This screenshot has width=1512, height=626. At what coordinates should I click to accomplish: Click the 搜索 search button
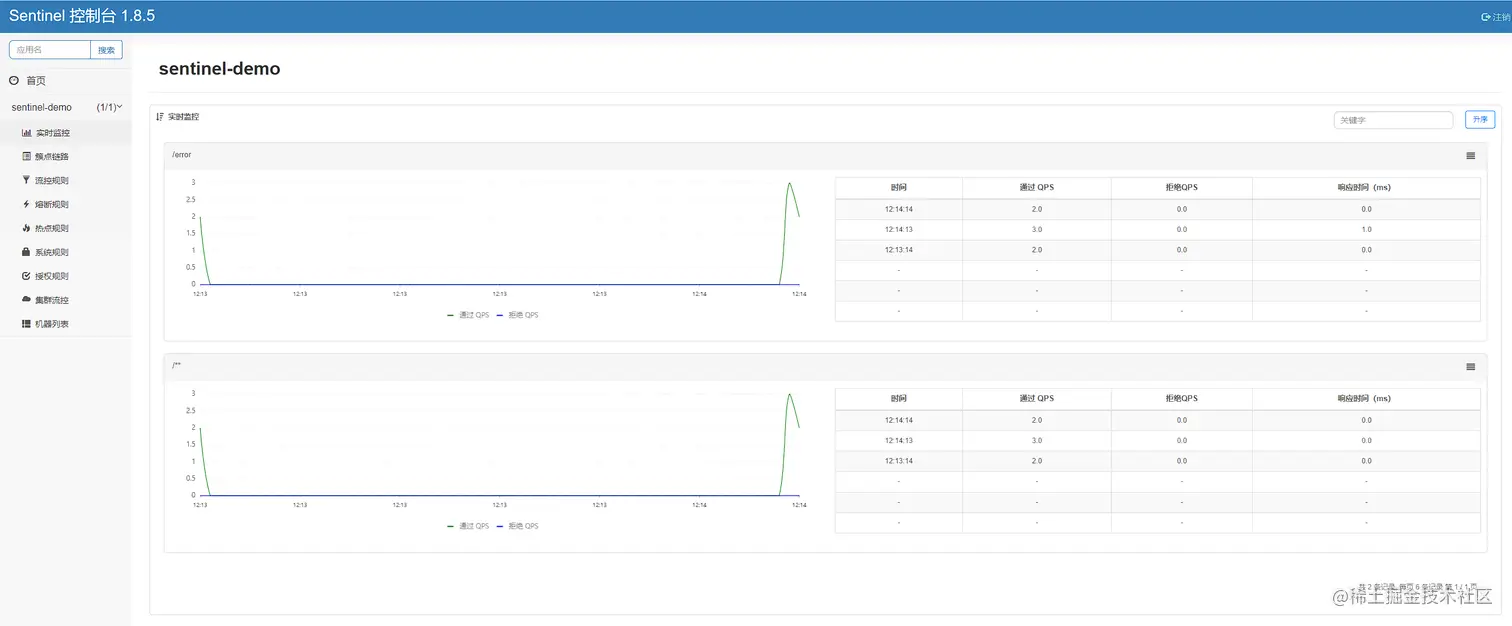(106, 50)
